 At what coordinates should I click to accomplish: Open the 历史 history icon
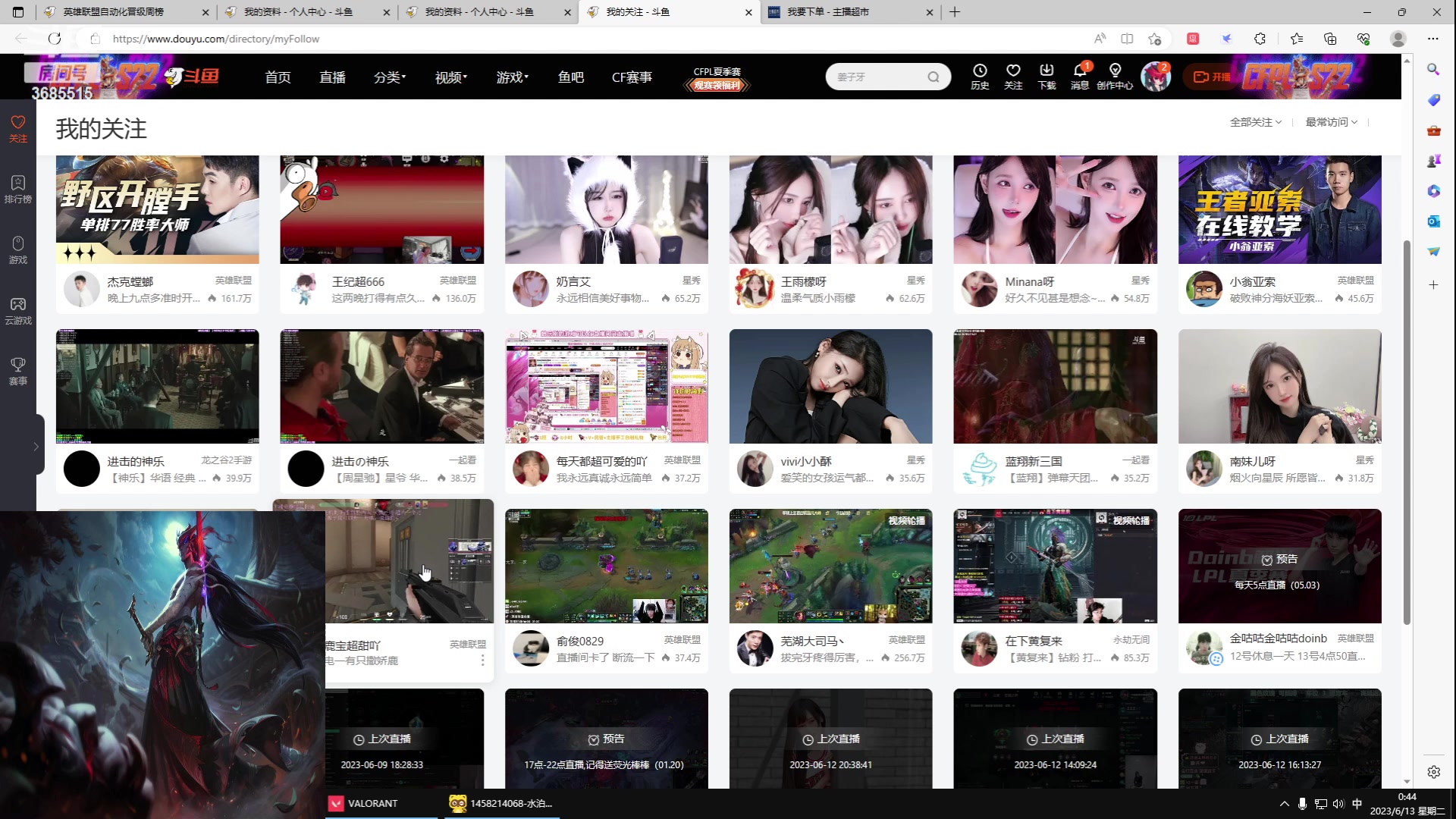(980, 77)
